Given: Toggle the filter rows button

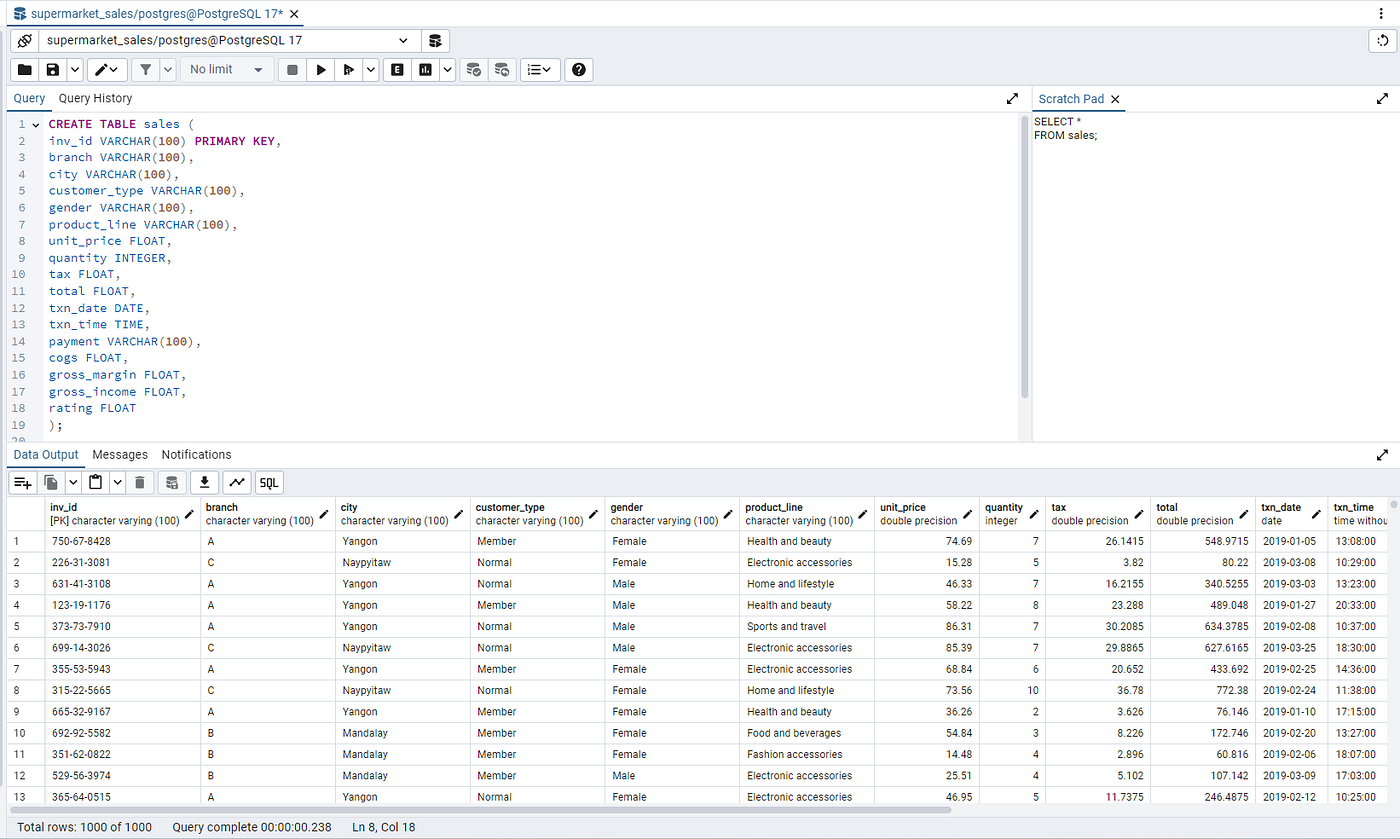Looking at the screenshot, I should (x=145, y=70).
